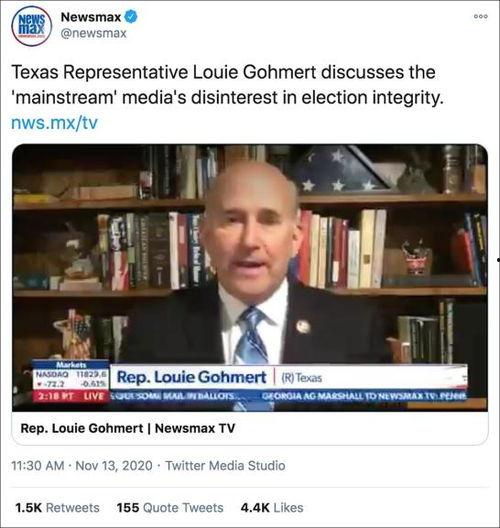Click the card title Rep. Louie Gohmert | Newsmax TV
500x528 pixels.
point(128,428)
